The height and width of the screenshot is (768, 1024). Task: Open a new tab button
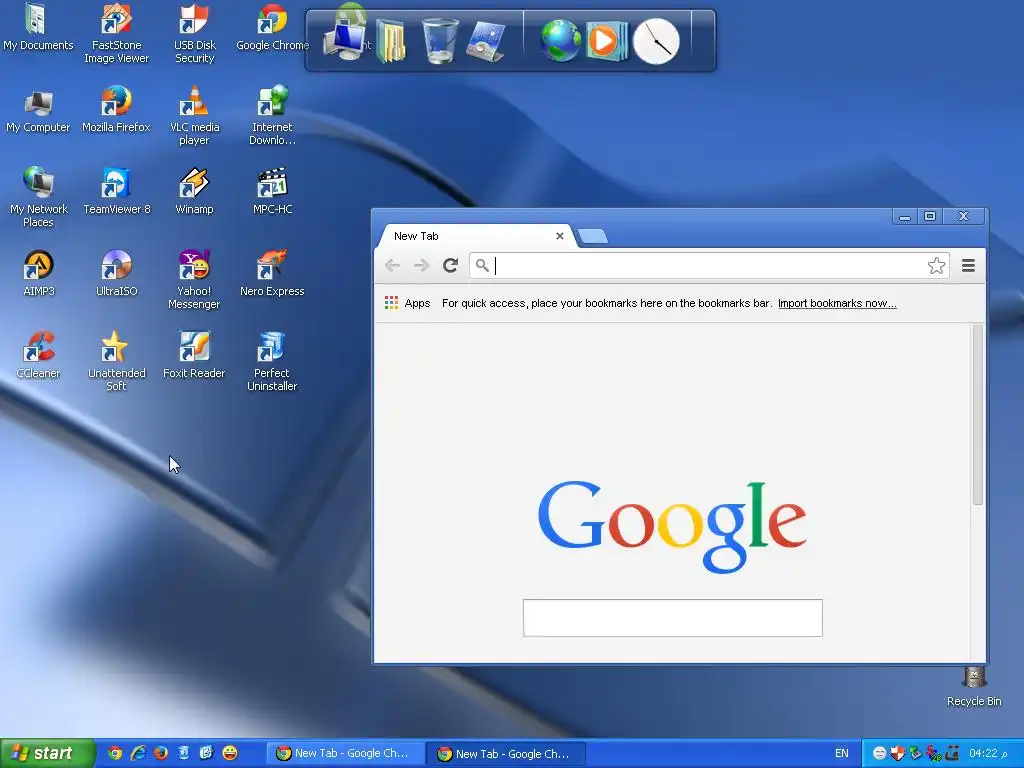(593, 236)
